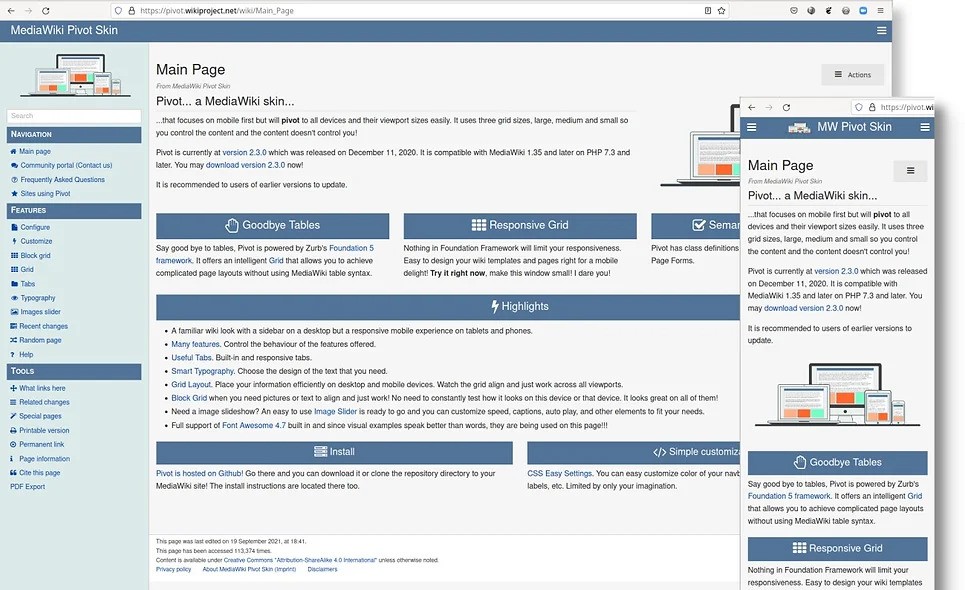The image size is (965, 590).
Task: Open Permanent link tool
Action: point(41,444)
